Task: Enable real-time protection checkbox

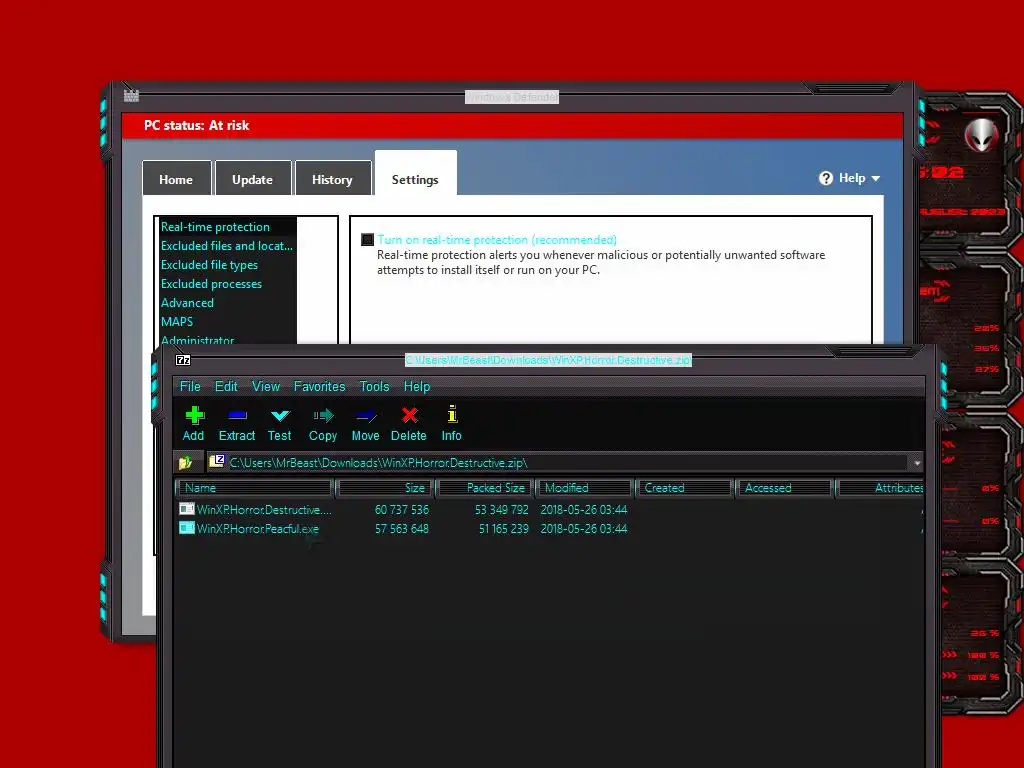Action: tap(368, 240)
